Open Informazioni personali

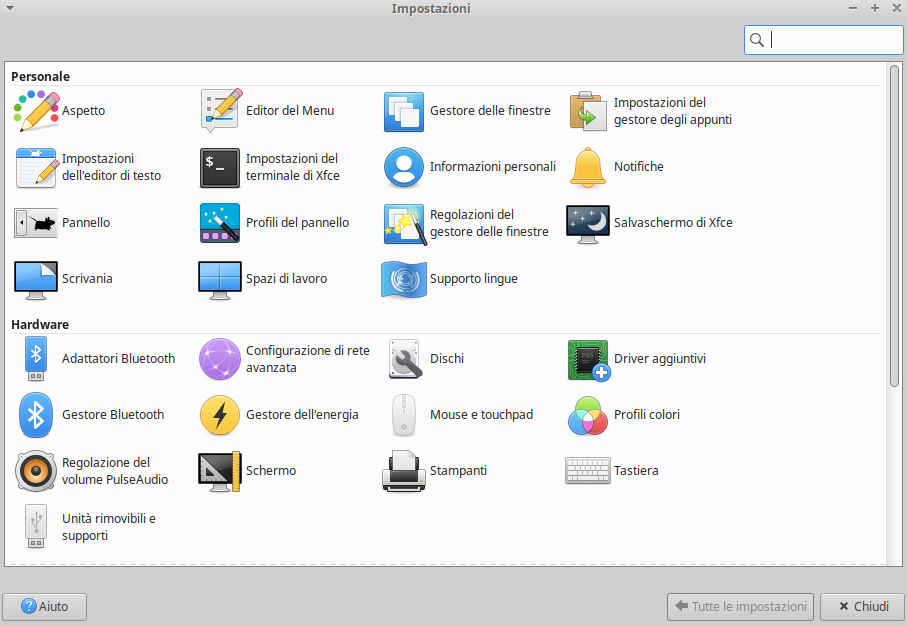(469, 167)
